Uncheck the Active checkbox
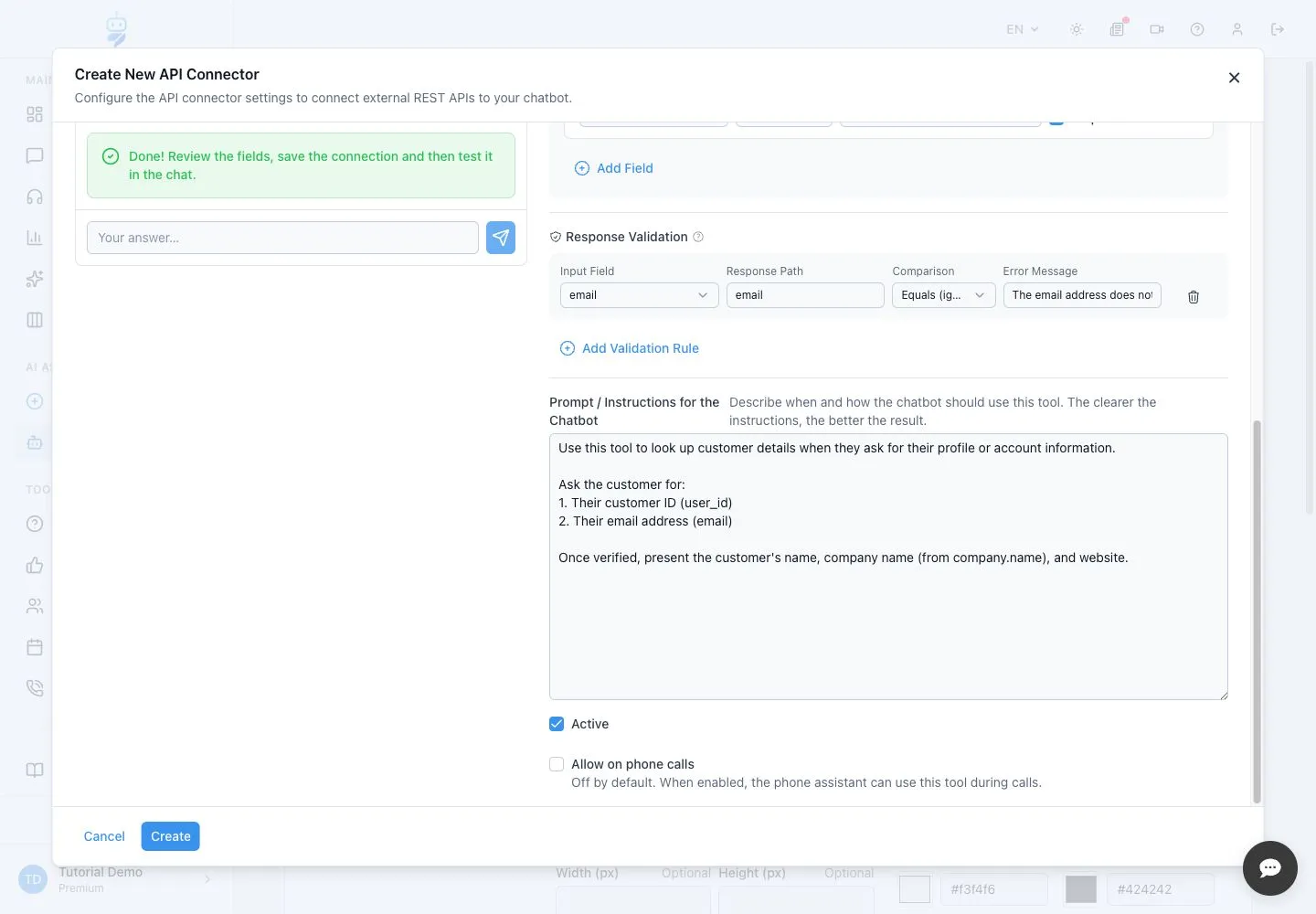Image resolution: width=1316 pixels, height=914 pixels. coord(557,724)
